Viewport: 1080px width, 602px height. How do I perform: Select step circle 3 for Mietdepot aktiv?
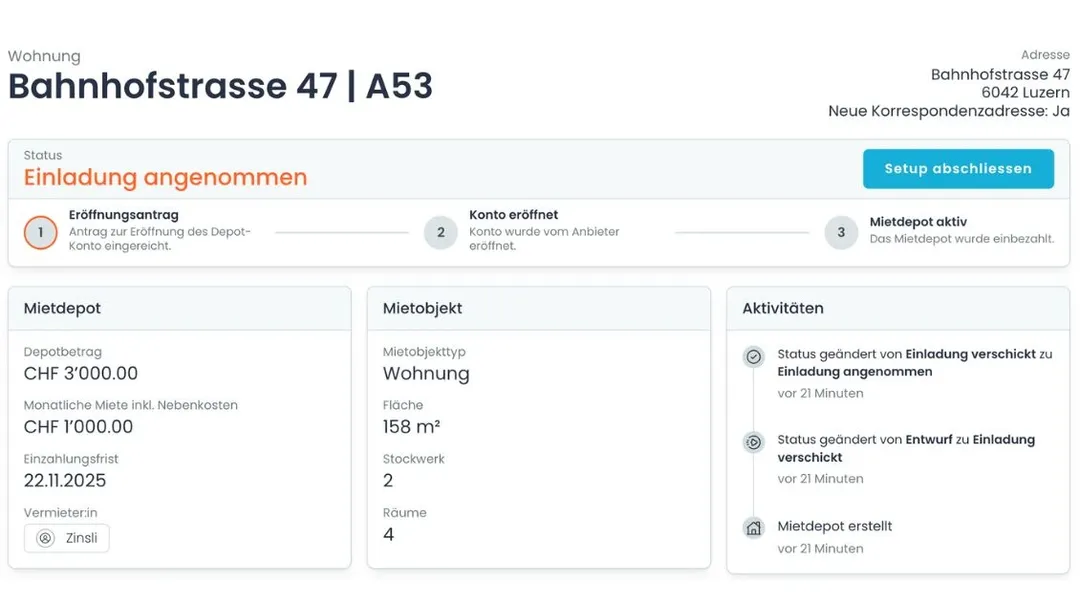tap(841, 232)
